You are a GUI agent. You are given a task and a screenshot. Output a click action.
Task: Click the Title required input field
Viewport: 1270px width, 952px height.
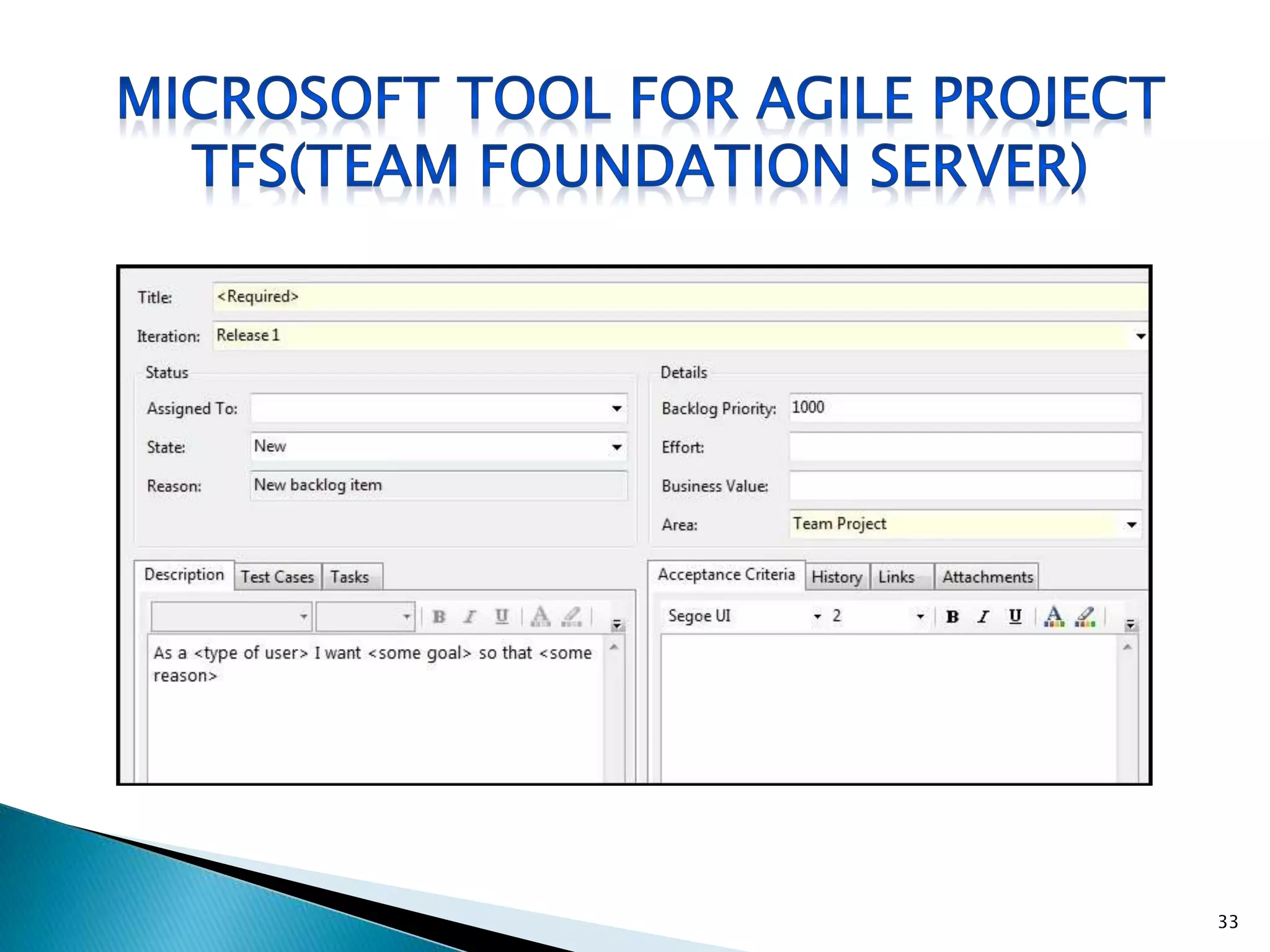coord(679,297)
